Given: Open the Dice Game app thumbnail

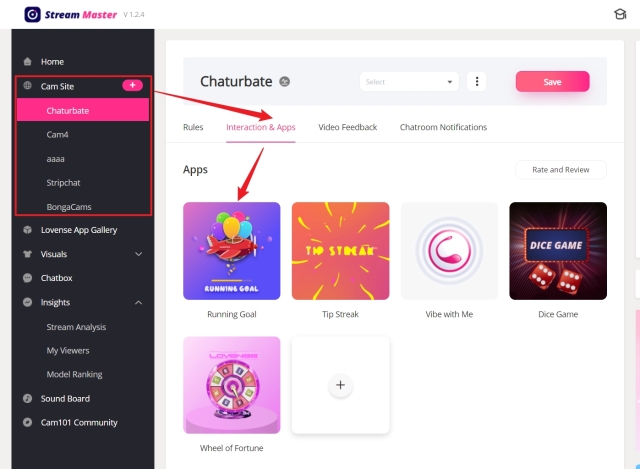Looking at the screenshot, I should coord(558,251).
